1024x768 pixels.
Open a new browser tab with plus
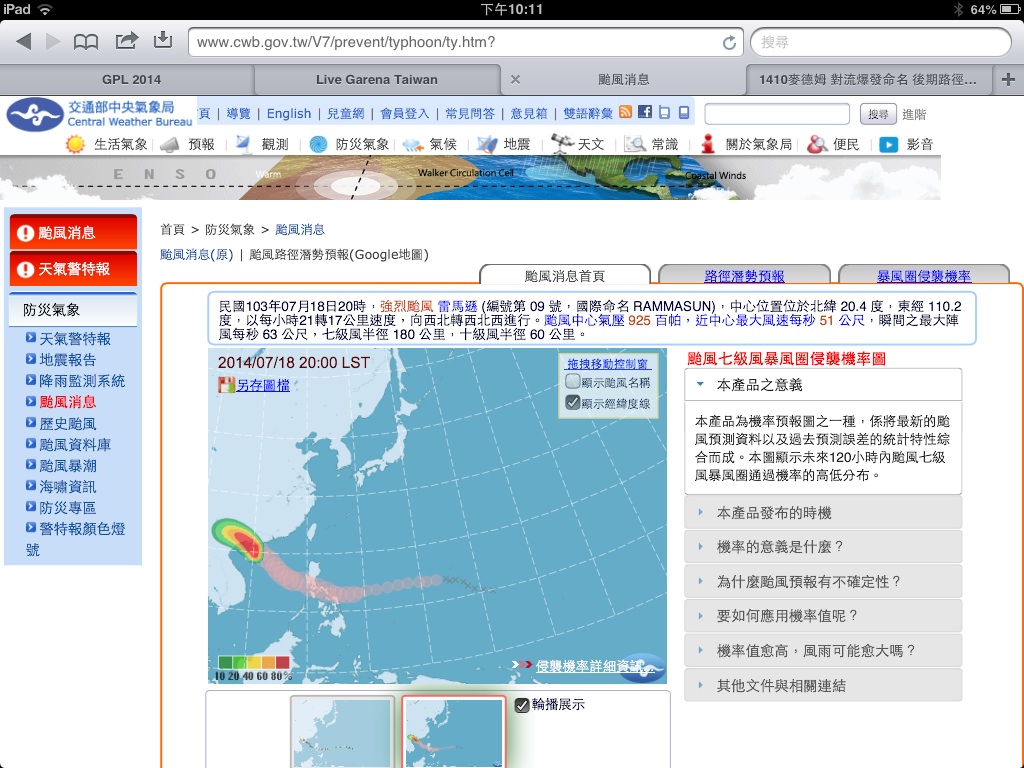(x=1007, y=79)
